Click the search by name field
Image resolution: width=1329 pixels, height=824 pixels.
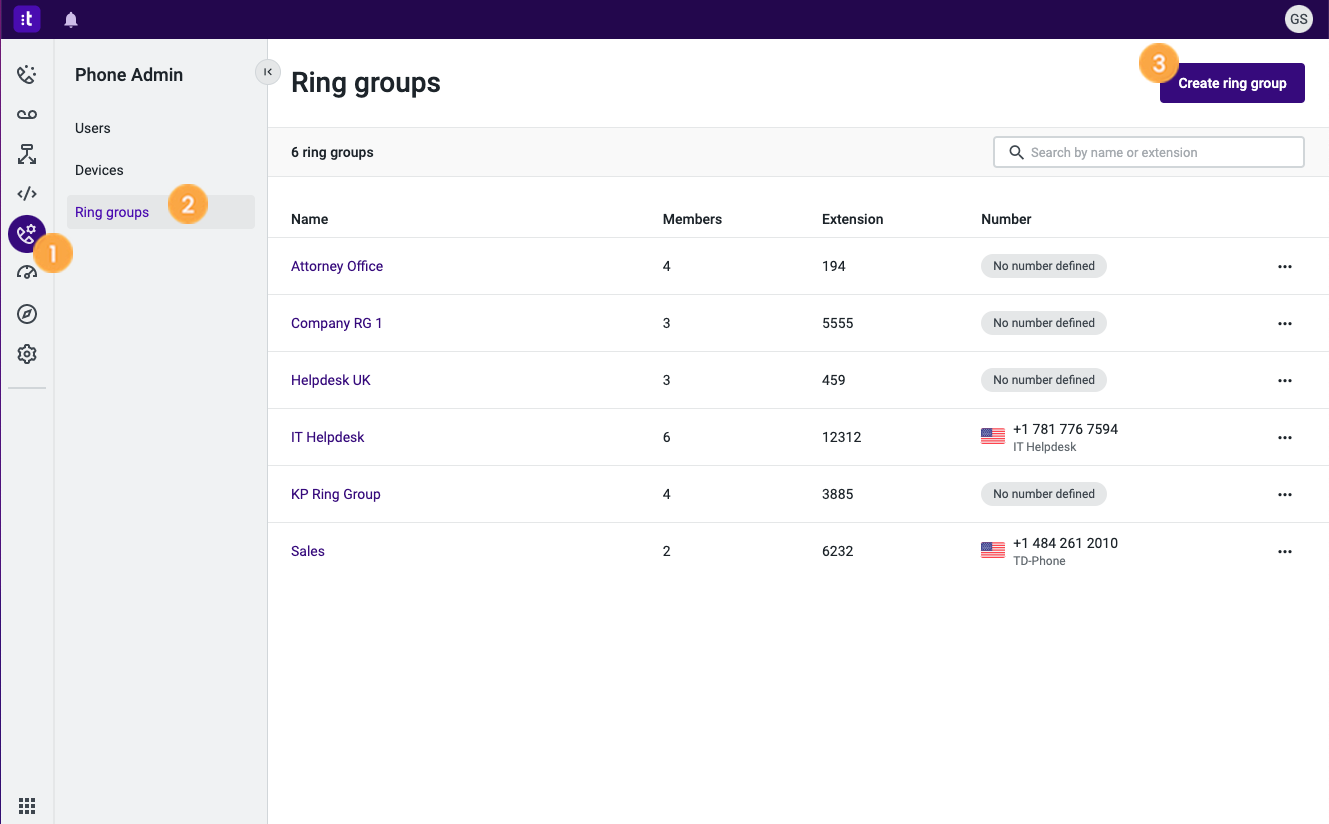coord(1148,151)
